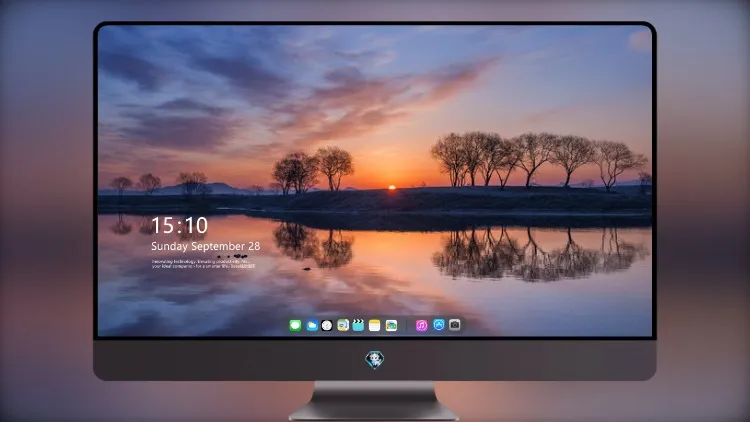Image resolution: width=750 pixels, height=422 pixels.
Task: Open the yellow Notes app in the dock
Action: click(375, 325)
